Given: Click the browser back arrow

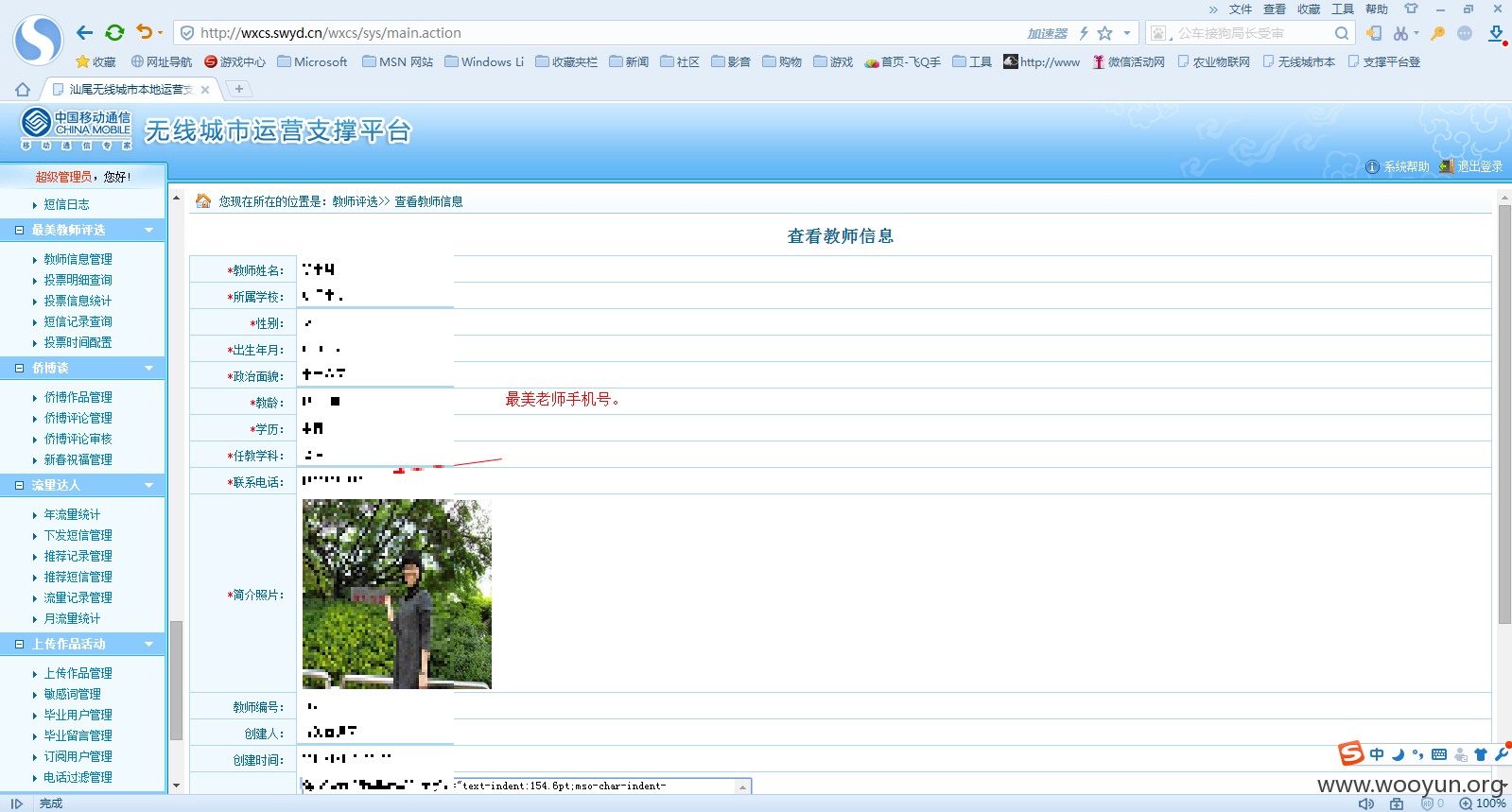Looking at the screenshot, I should tap(85, 33).
